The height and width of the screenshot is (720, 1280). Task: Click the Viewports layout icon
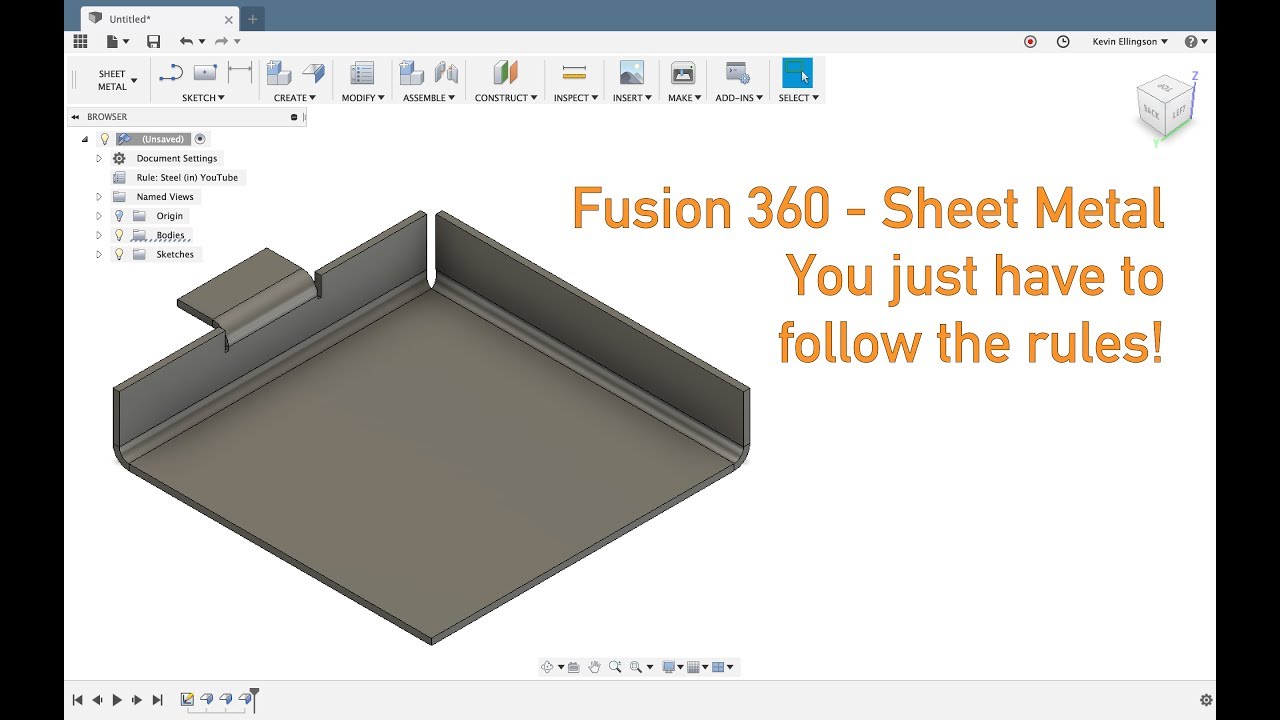718,667
